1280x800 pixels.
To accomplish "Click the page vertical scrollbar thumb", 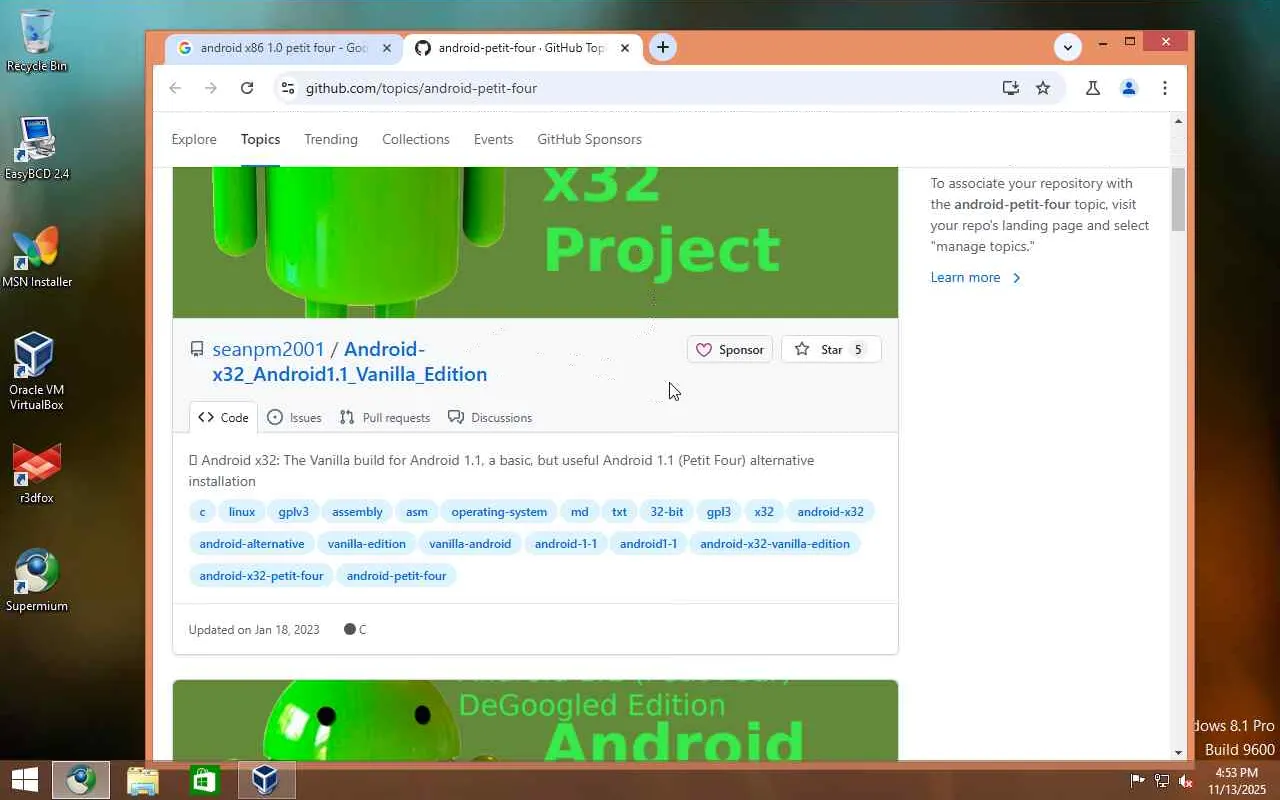I will [1178, 200].
